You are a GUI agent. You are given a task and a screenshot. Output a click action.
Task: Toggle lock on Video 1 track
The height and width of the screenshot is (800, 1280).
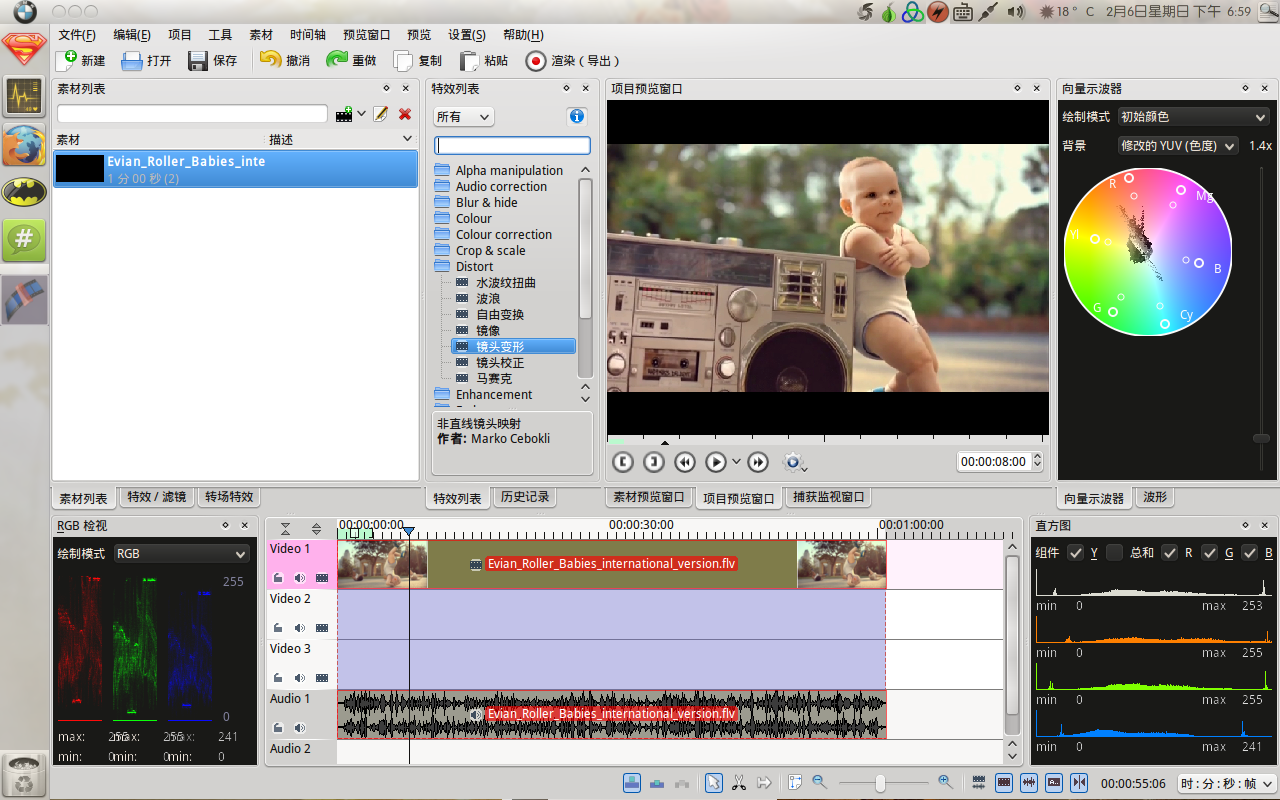pos(278,578)
